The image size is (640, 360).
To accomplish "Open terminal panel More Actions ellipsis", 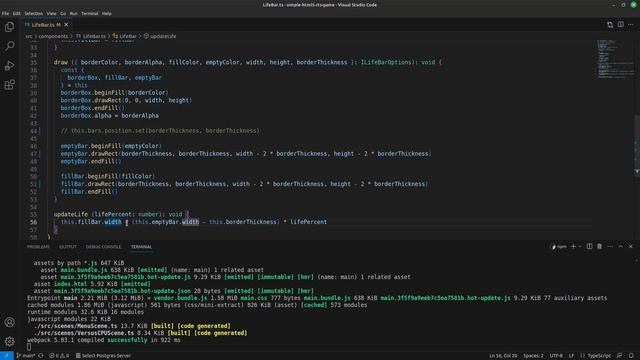I will [610, 247].
